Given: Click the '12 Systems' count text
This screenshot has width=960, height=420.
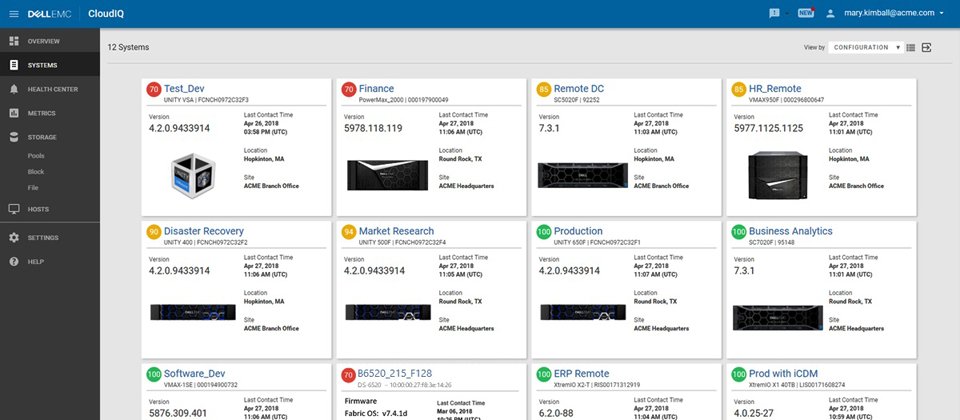Looking at the screenshot, I should coord(128,47).
